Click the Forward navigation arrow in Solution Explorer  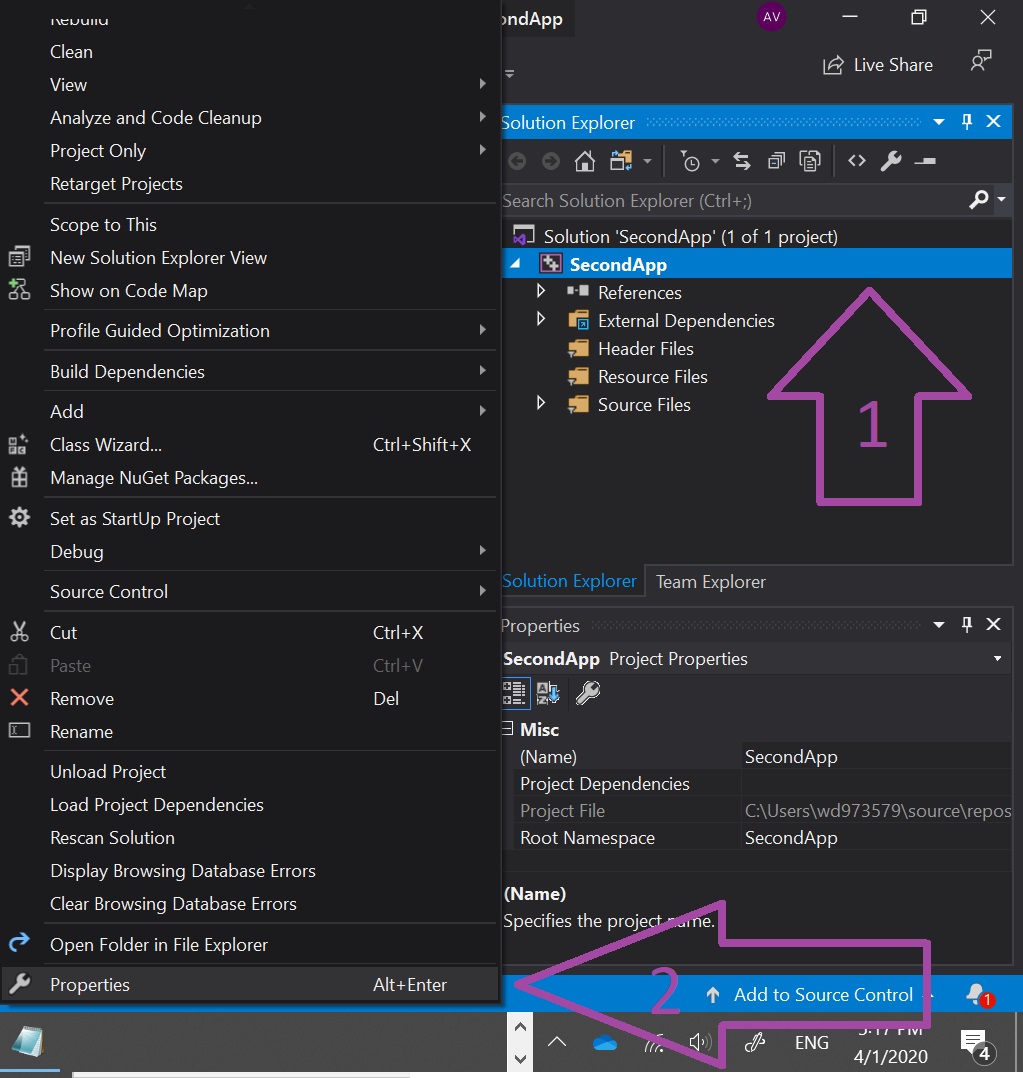pyautogui.click(x=551, y=162)
